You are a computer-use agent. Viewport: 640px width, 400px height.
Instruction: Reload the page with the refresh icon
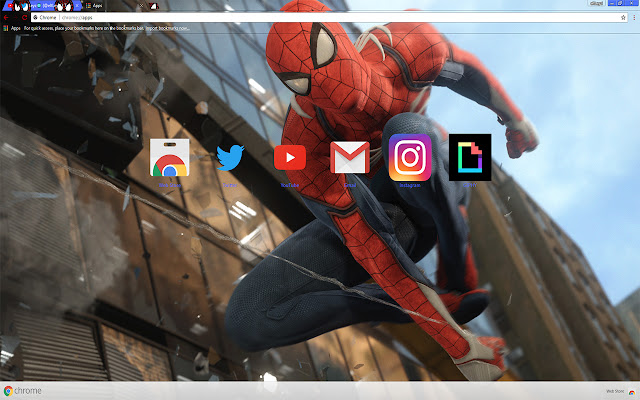24,18
